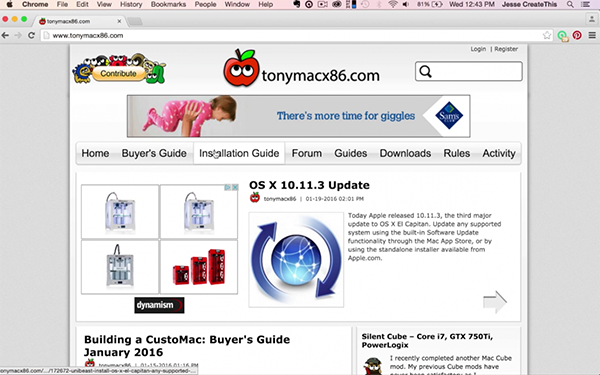The image size is (600, 375).
Task: Go back using Chrome's back arrow
Action: point(5,36)
